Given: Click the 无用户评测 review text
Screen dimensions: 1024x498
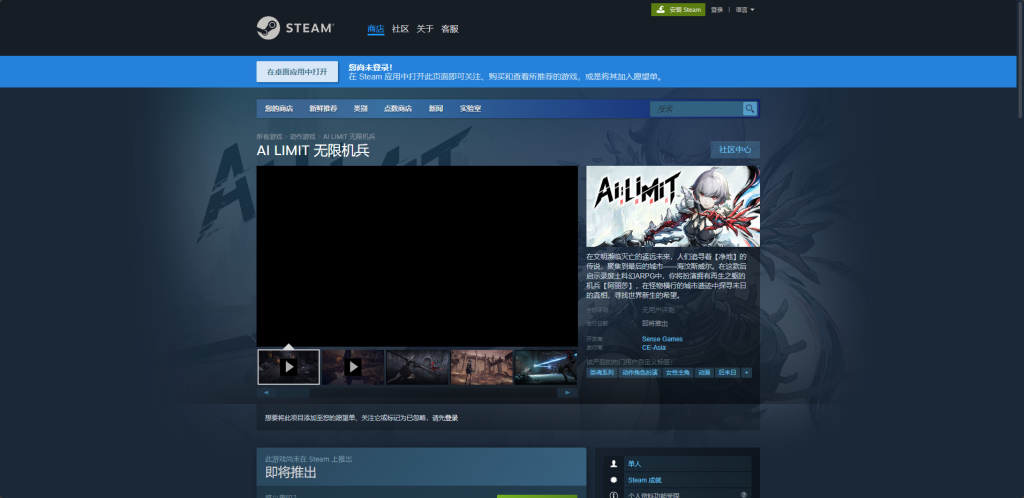Looking at the screenshot, I should (x=658, y=310).
